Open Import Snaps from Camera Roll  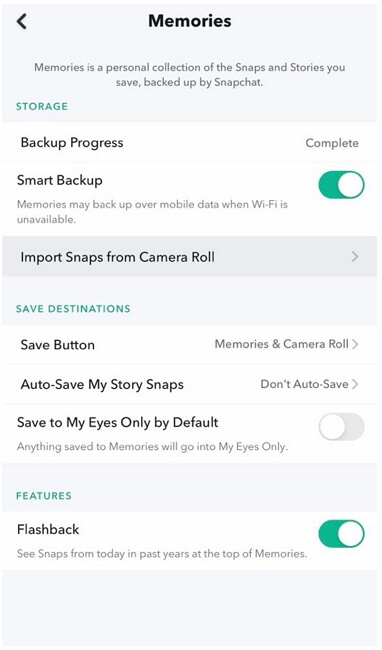[190, 257]
